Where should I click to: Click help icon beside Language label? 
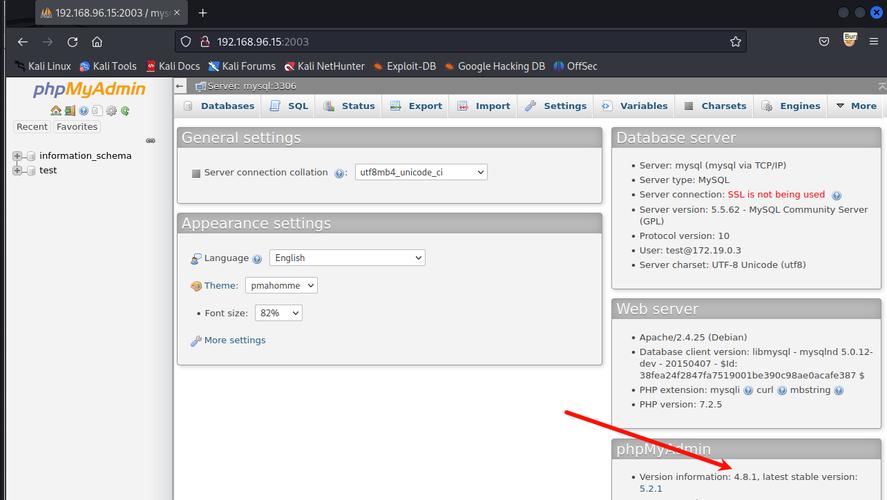[257, 259]
